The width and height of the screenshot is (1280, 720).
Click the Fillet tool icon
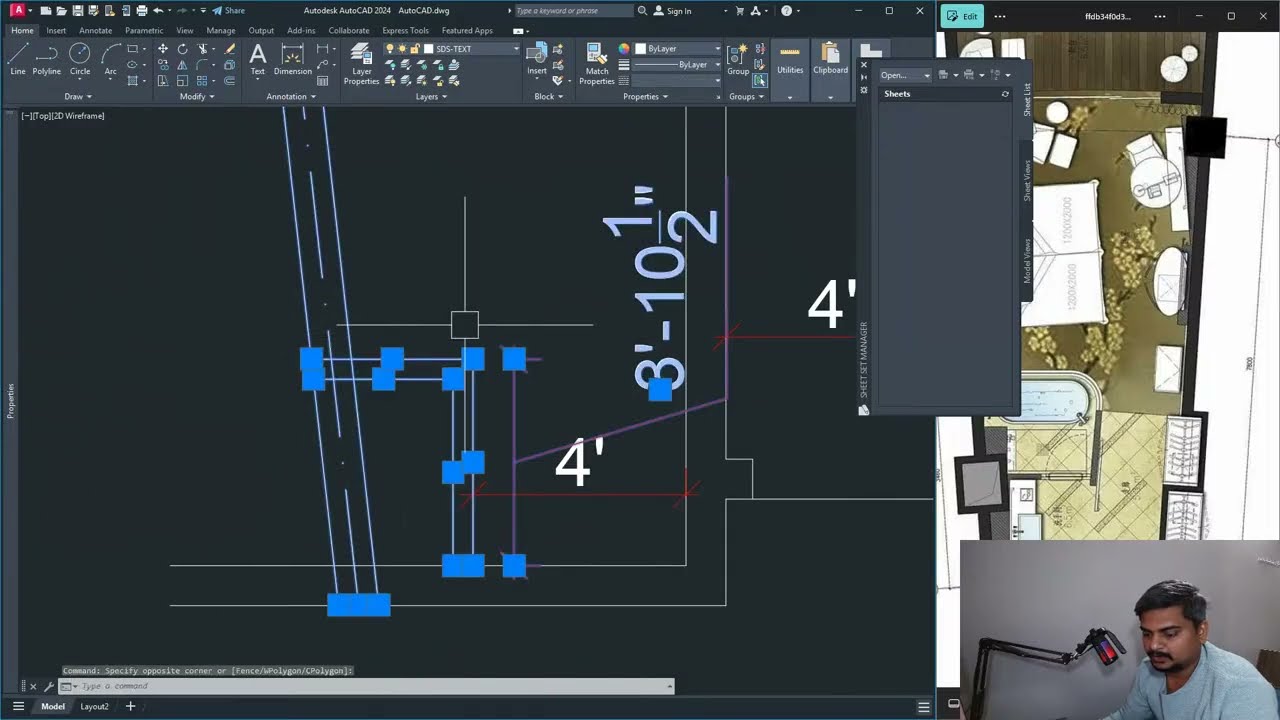pos(203,65)
